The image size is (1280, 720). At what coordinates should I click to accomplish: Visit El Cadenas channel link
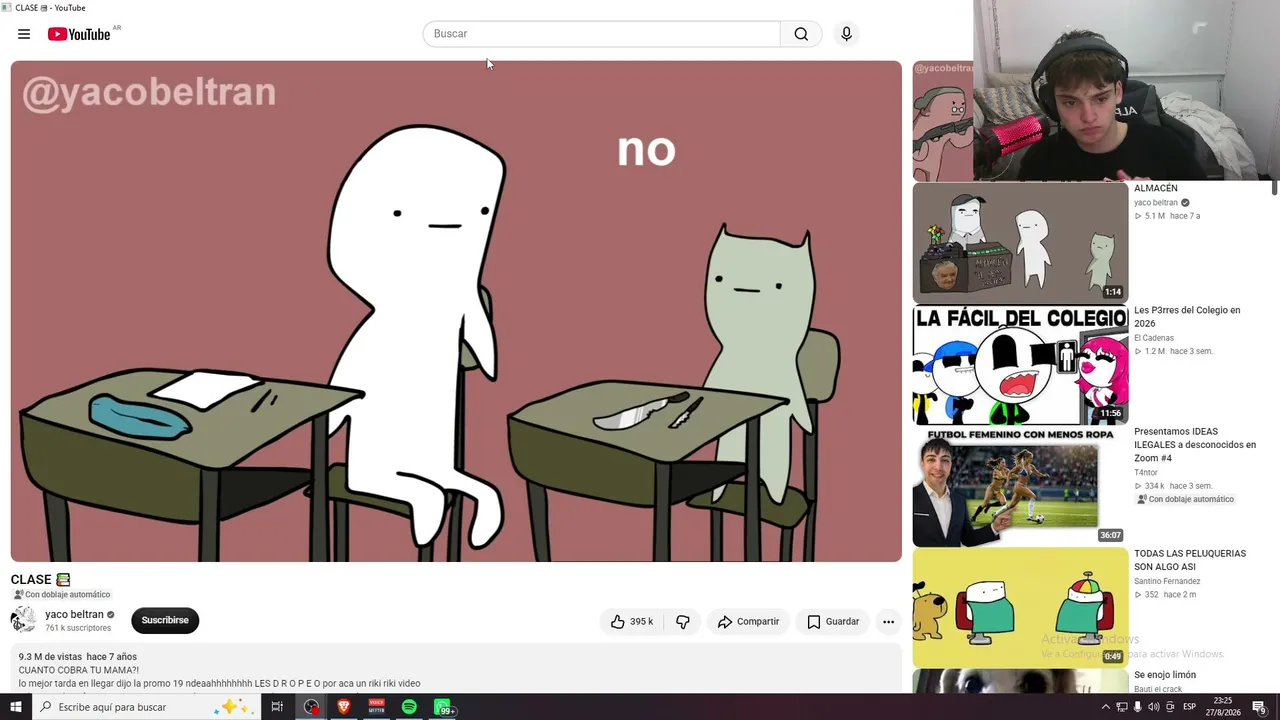coord(1154,338)
